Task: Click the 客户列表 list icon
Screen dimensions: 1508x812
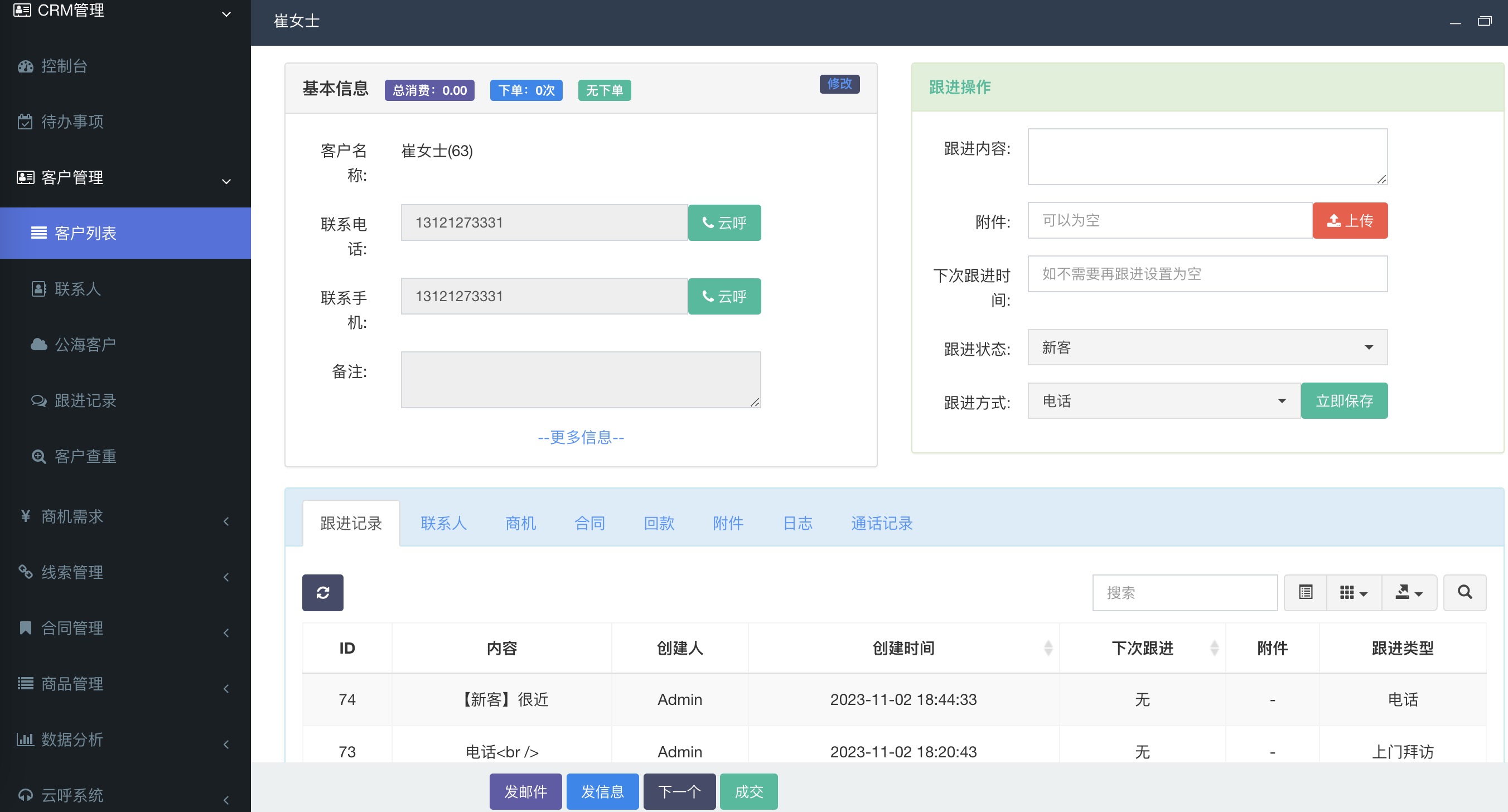Action: [38, 233]
